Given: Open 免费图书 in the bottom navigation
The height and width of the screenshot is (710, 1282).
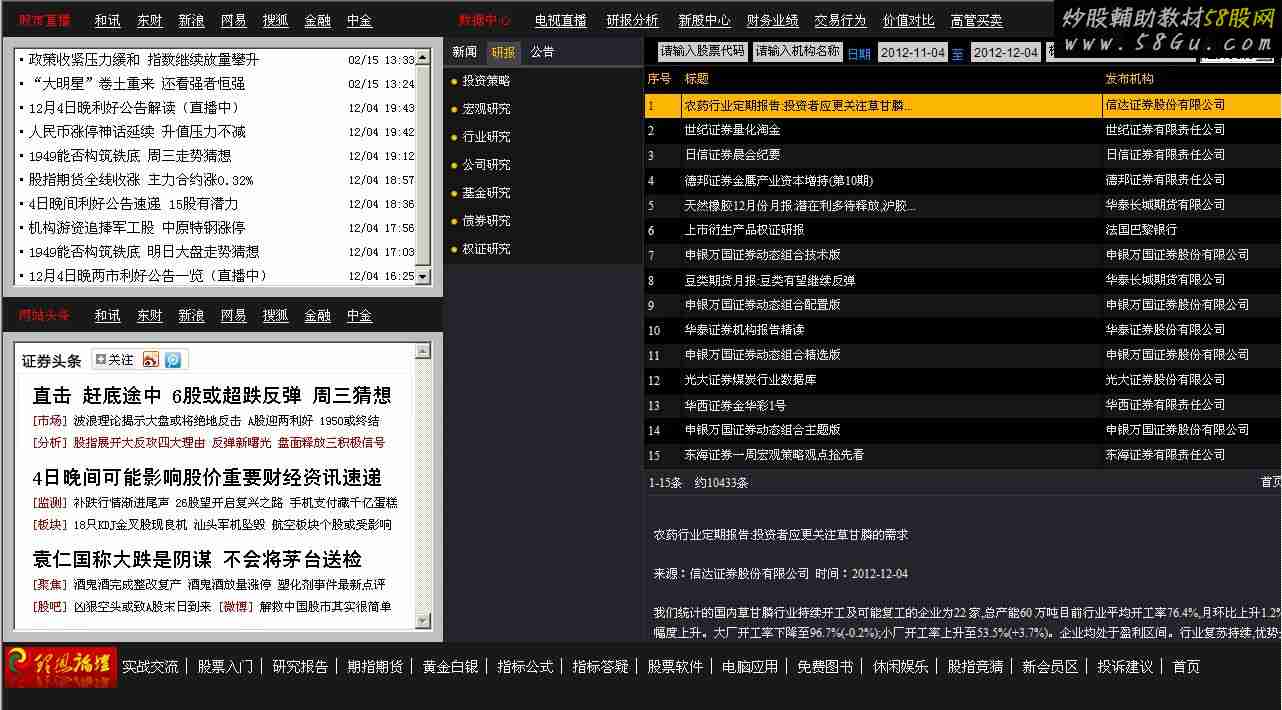Looking at the screenshot, I should [x=825, y=667].
